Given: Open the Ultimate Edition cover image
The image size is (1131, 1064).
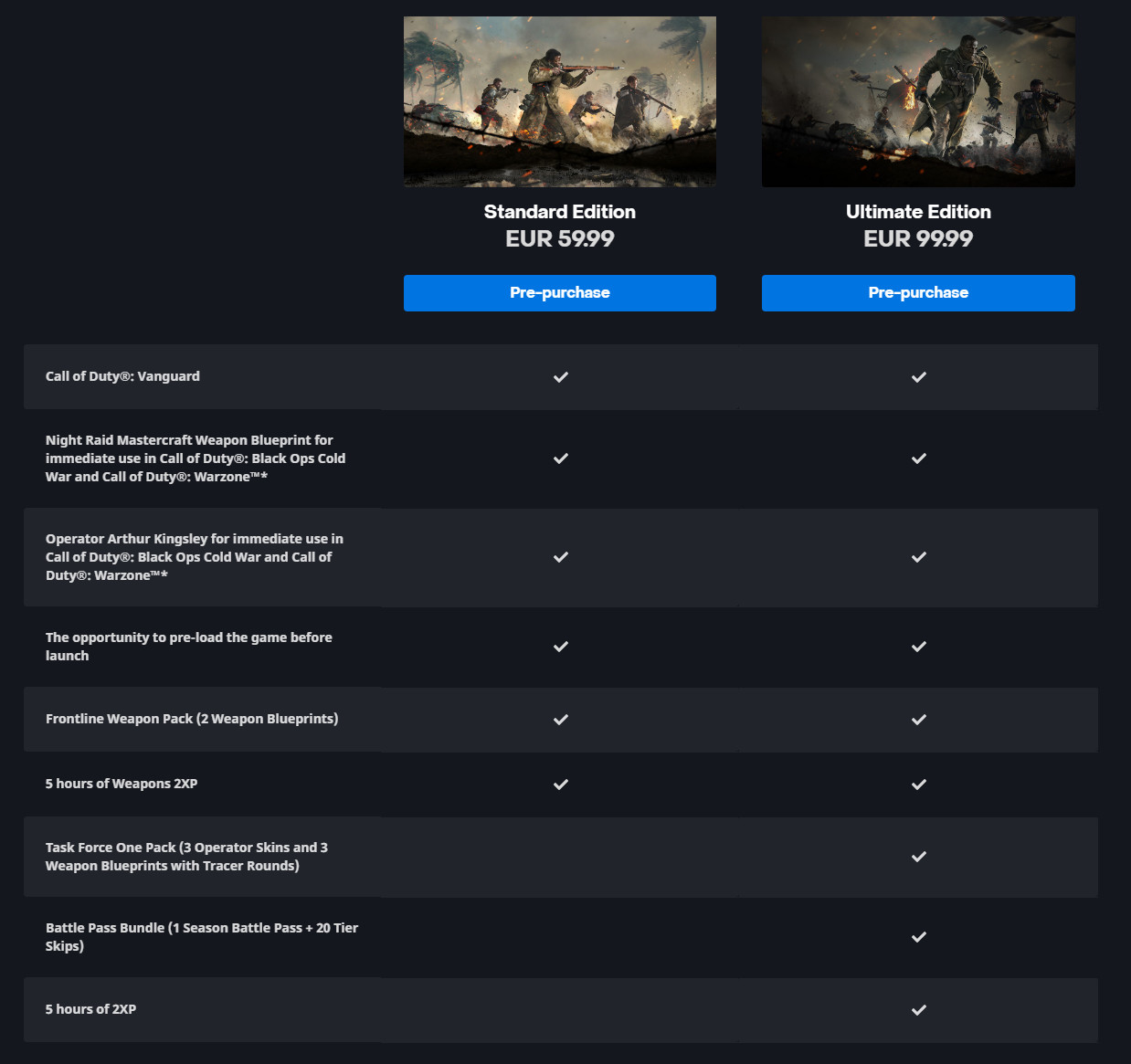Looking at the screenshot, I should [918, 101].
